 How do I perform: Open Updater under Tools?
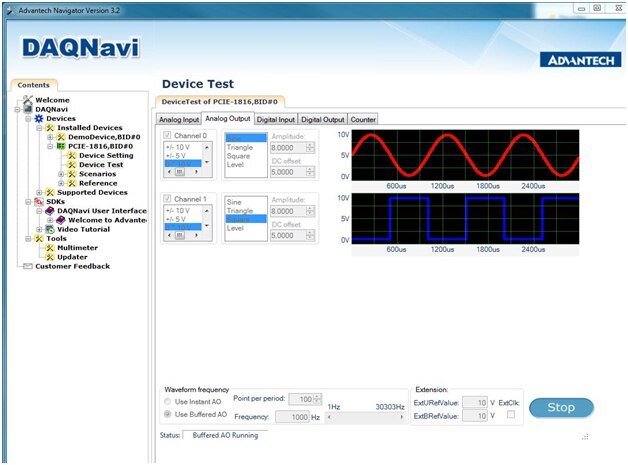72,257
